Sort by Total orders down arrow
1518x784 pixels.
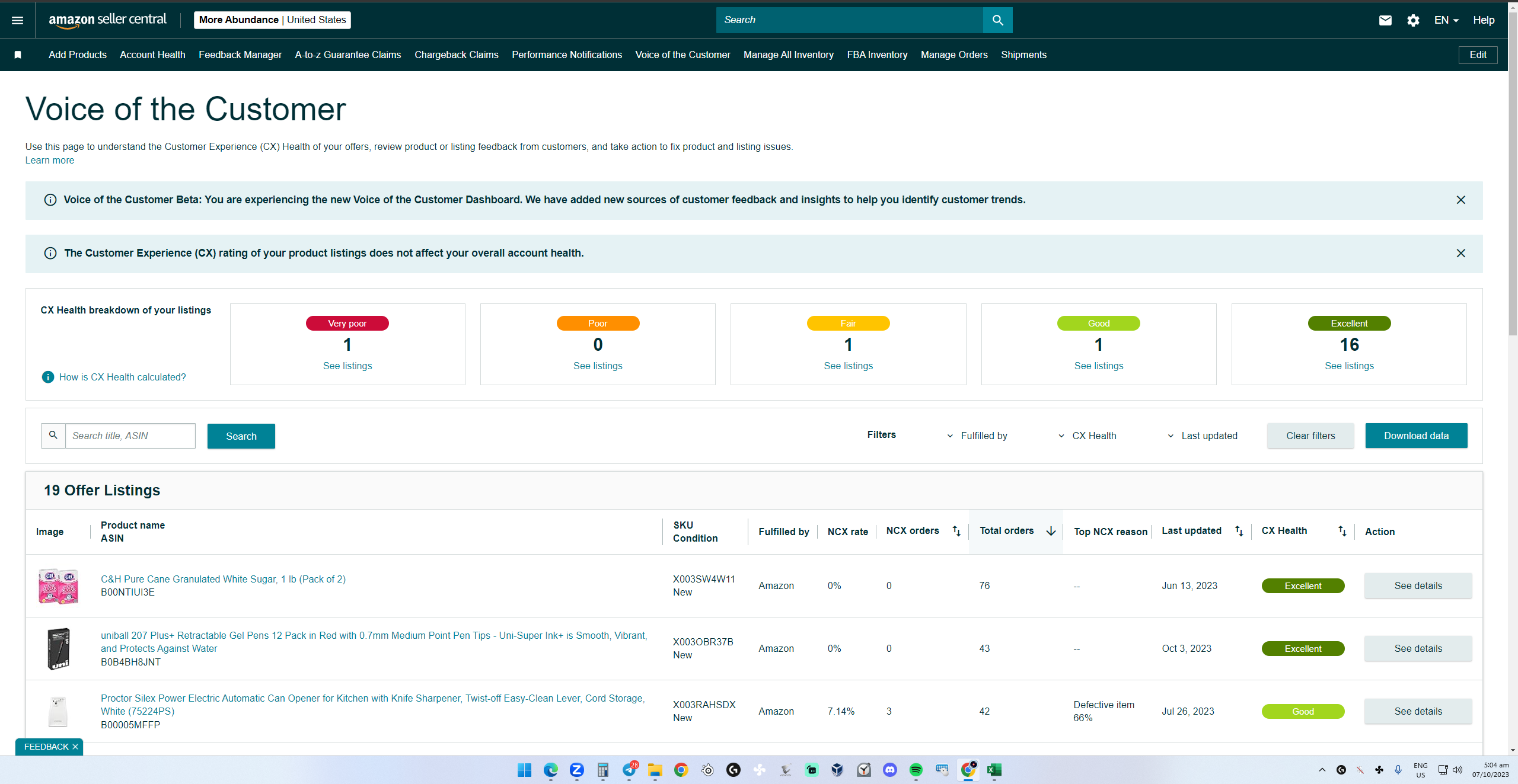pyautogui.click(x=1051, y=531)
